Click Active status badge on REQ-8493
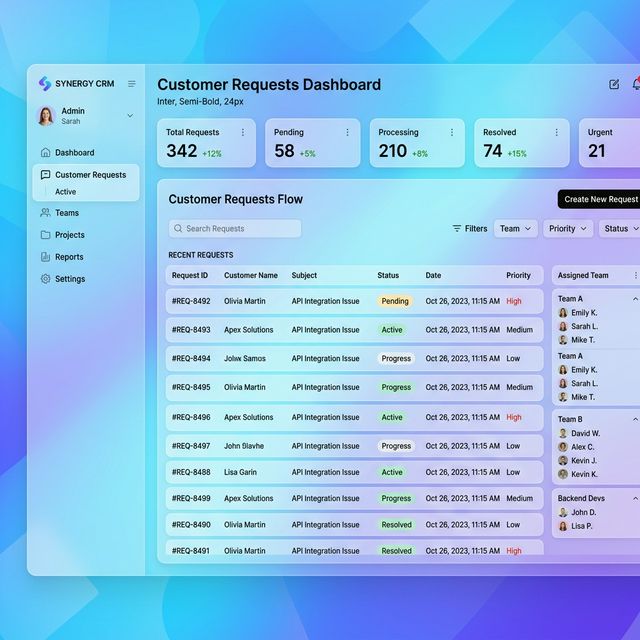The image size is (640, 640). (392, 330)
